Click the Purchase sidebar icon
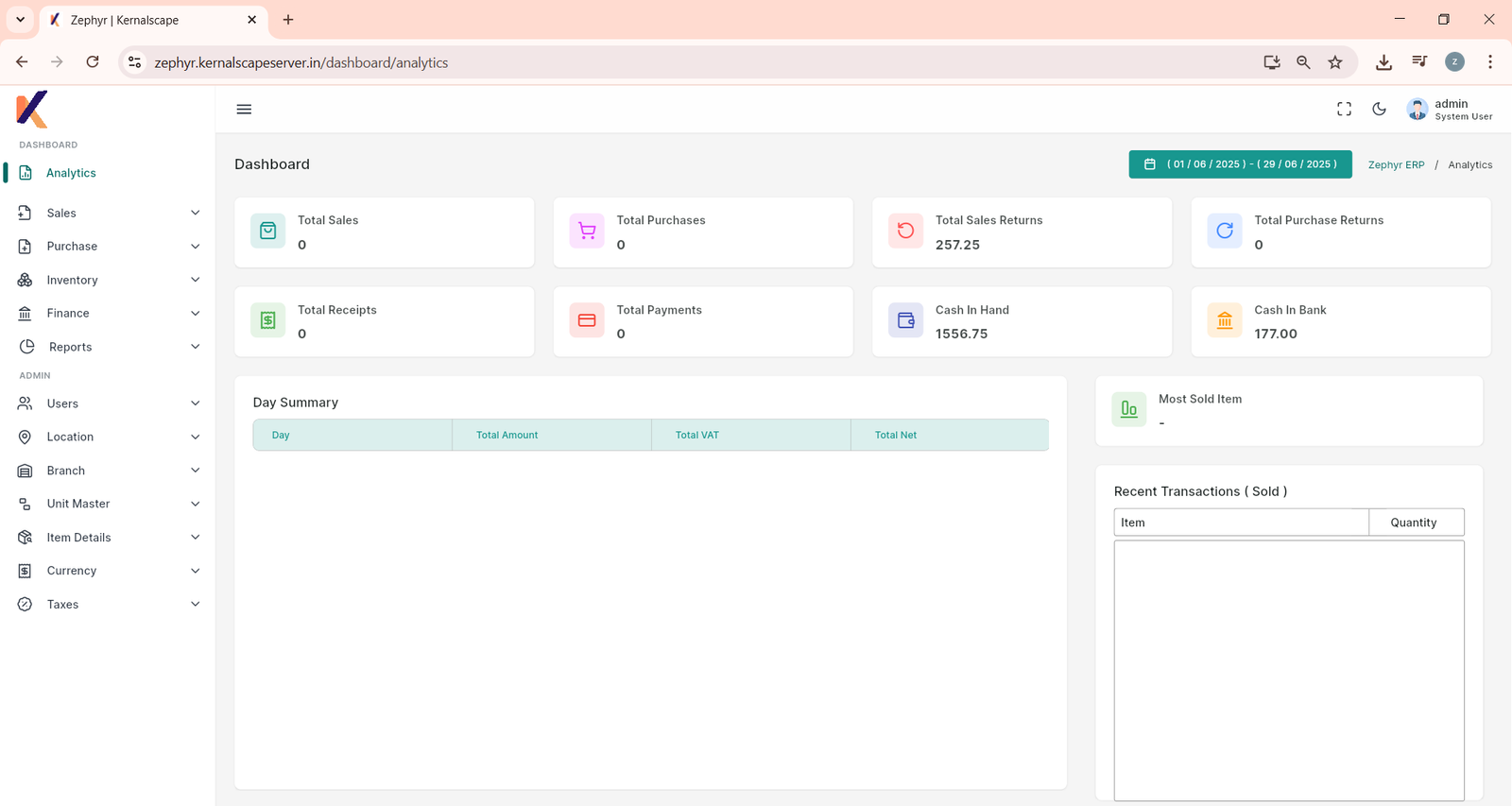 point(26,247)
